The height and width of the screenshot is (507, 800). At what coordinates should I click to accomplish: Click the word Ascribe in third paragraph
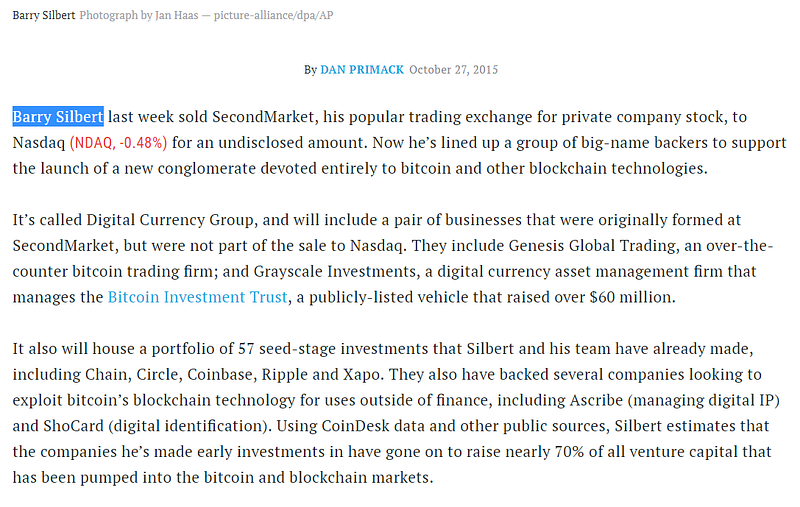point(596,400)
